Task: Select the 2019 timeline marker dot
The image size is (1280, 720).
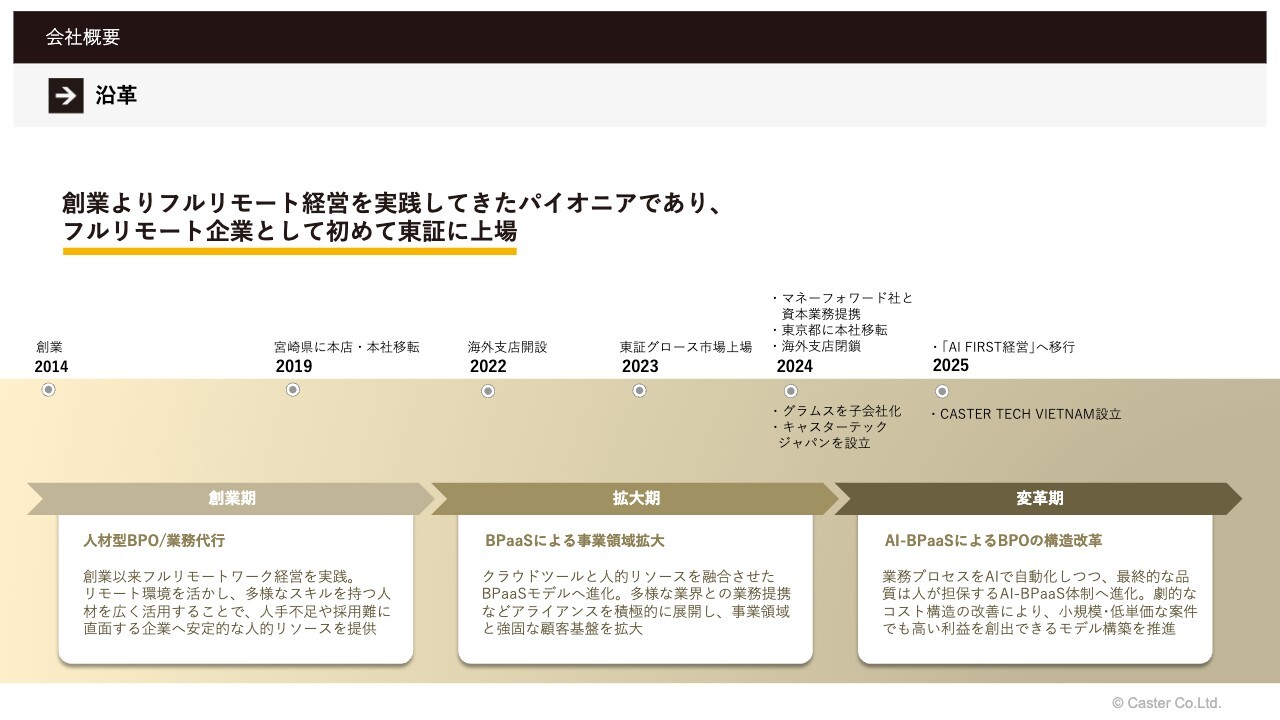Action: click(x=293, y=390)
